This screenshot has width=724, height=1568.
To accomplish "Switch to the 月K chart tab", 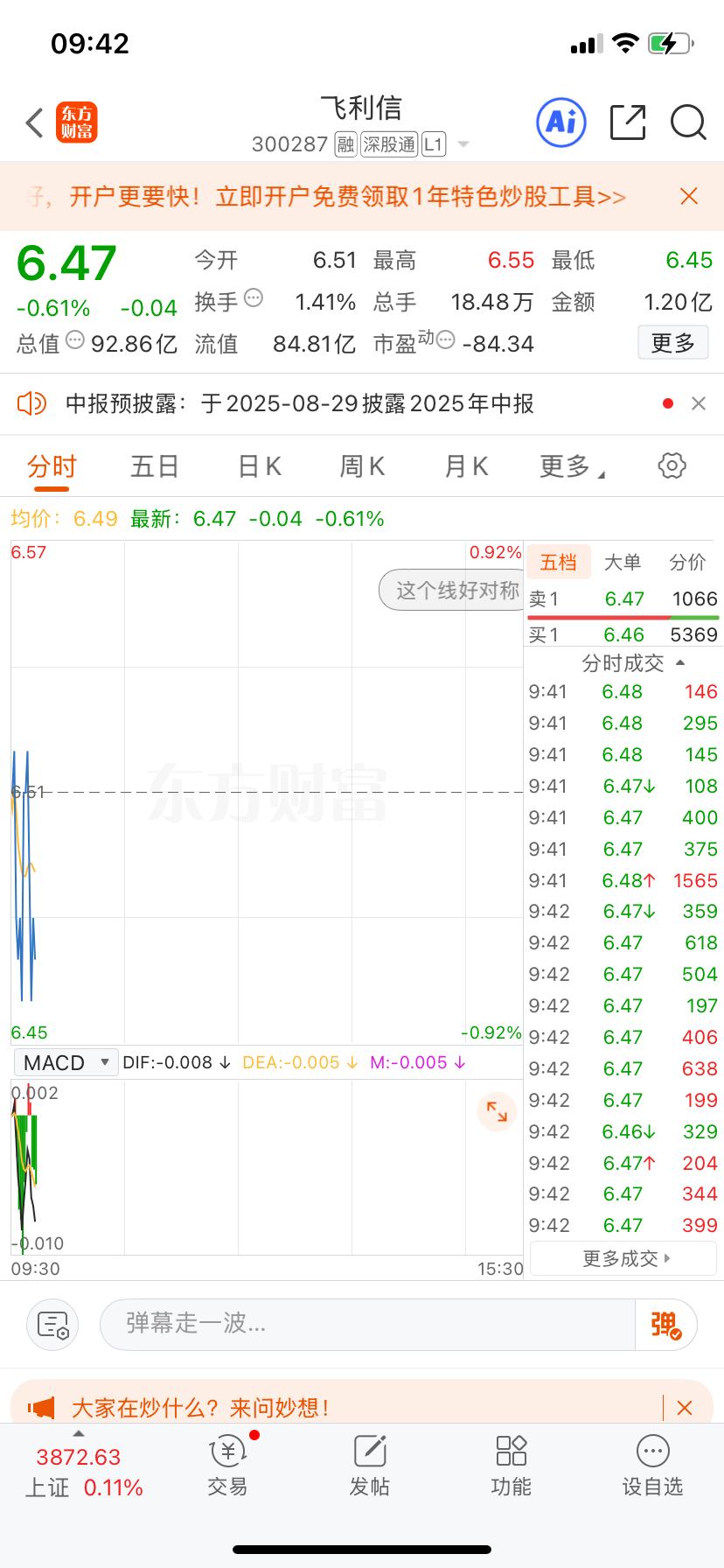I will pyautogui.click(x=466, y=466).
